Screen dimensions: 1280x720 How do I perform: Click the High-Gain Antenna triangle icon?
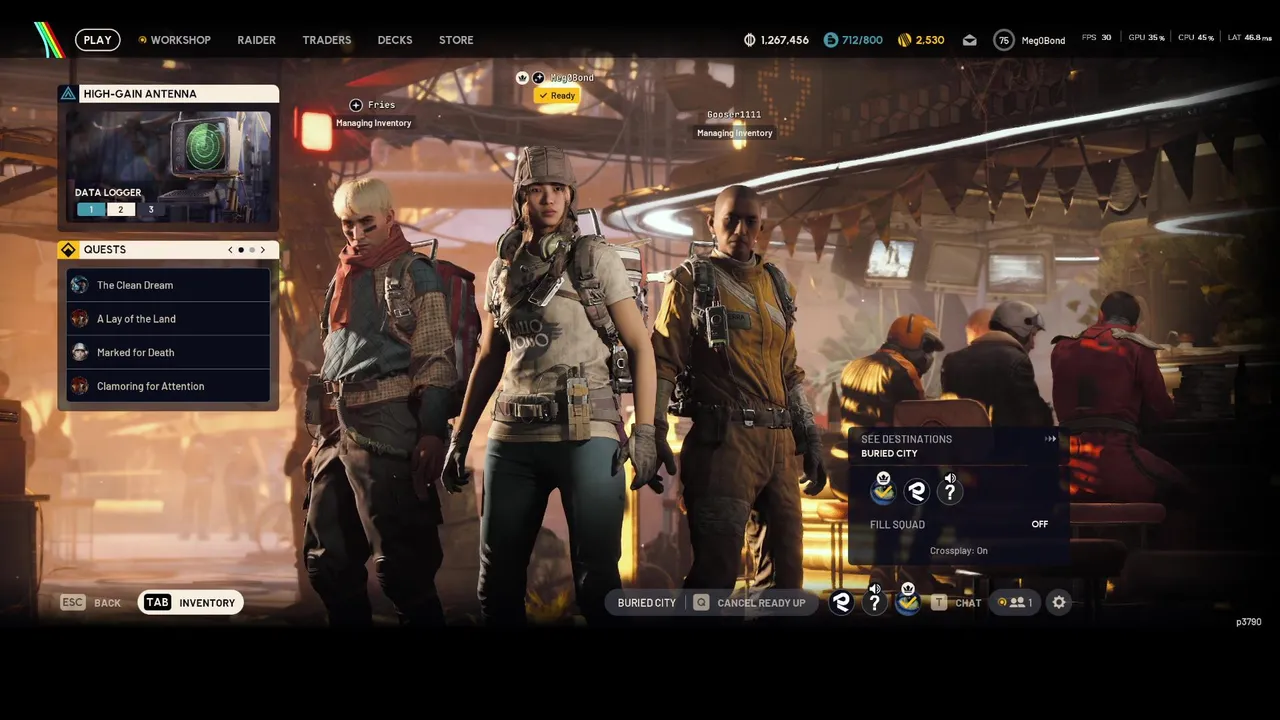click(68, 94)
